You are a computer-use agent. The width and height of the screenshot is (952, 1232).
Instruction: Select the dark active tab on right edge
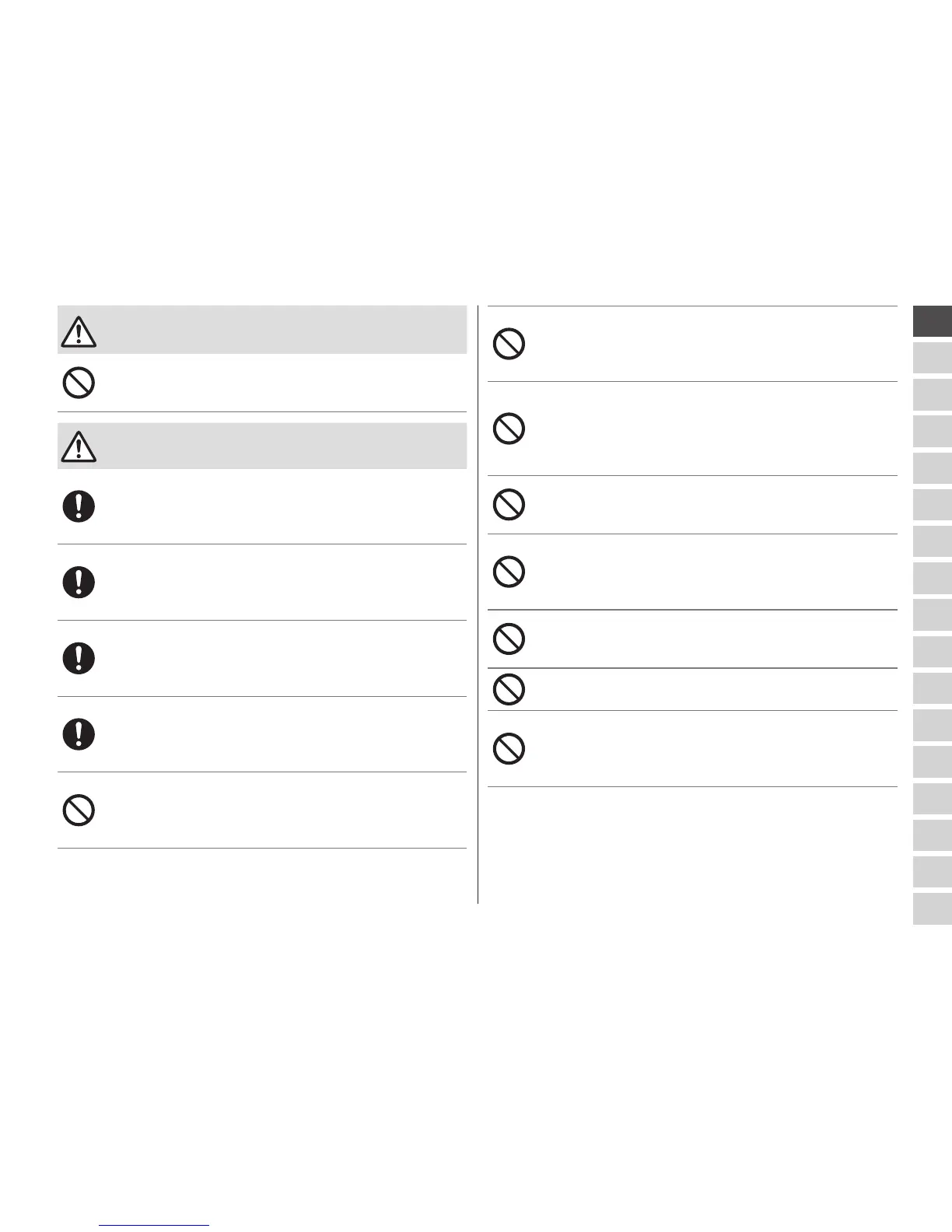click(932, 321)
